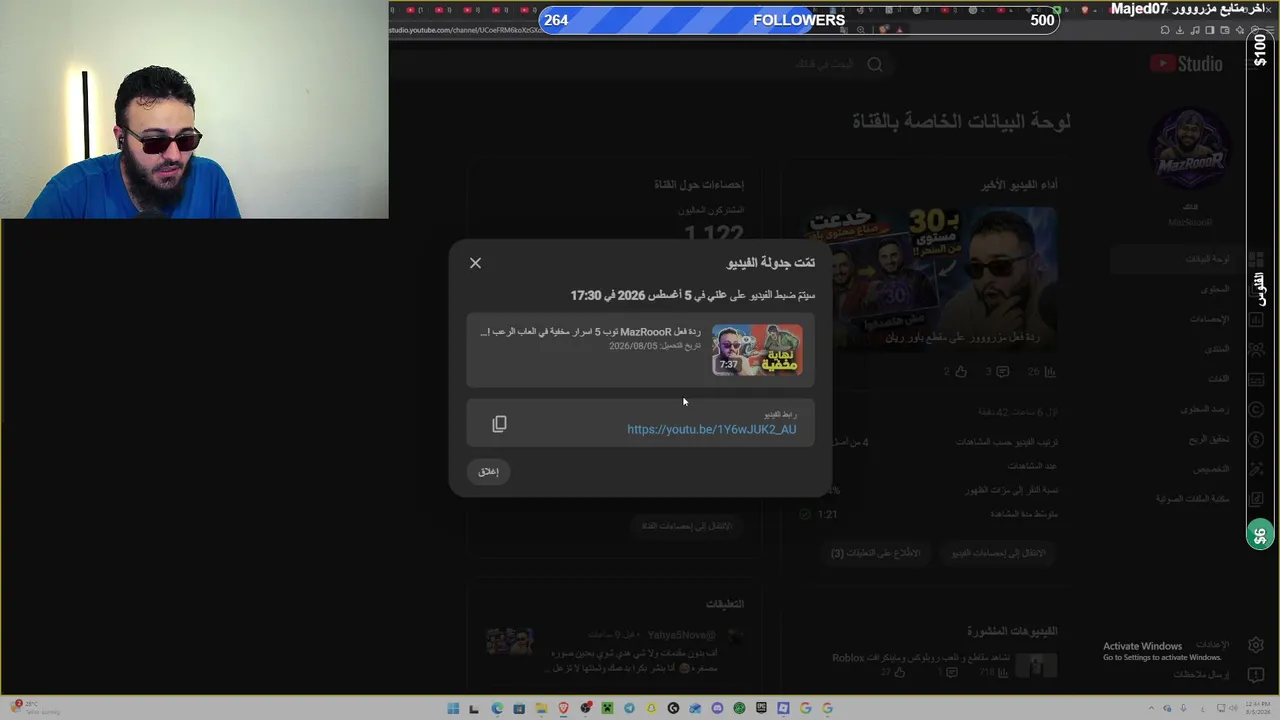Image resolution: width=1280 pixels, height=720 pixels.
Task: Open the audio library sidebar item
Action: (x=1193, y=499)
